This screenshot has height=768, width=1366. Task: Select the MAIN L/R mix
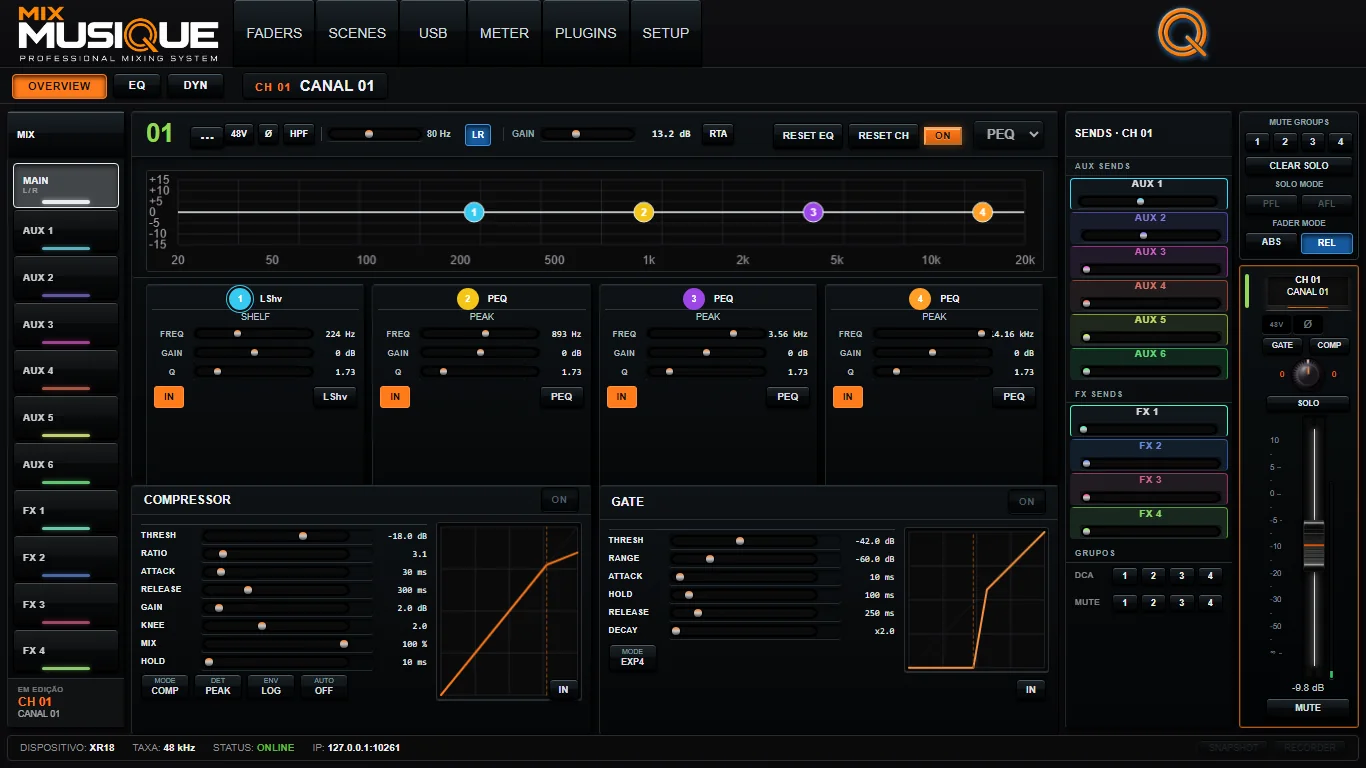(x=66, y=186)
